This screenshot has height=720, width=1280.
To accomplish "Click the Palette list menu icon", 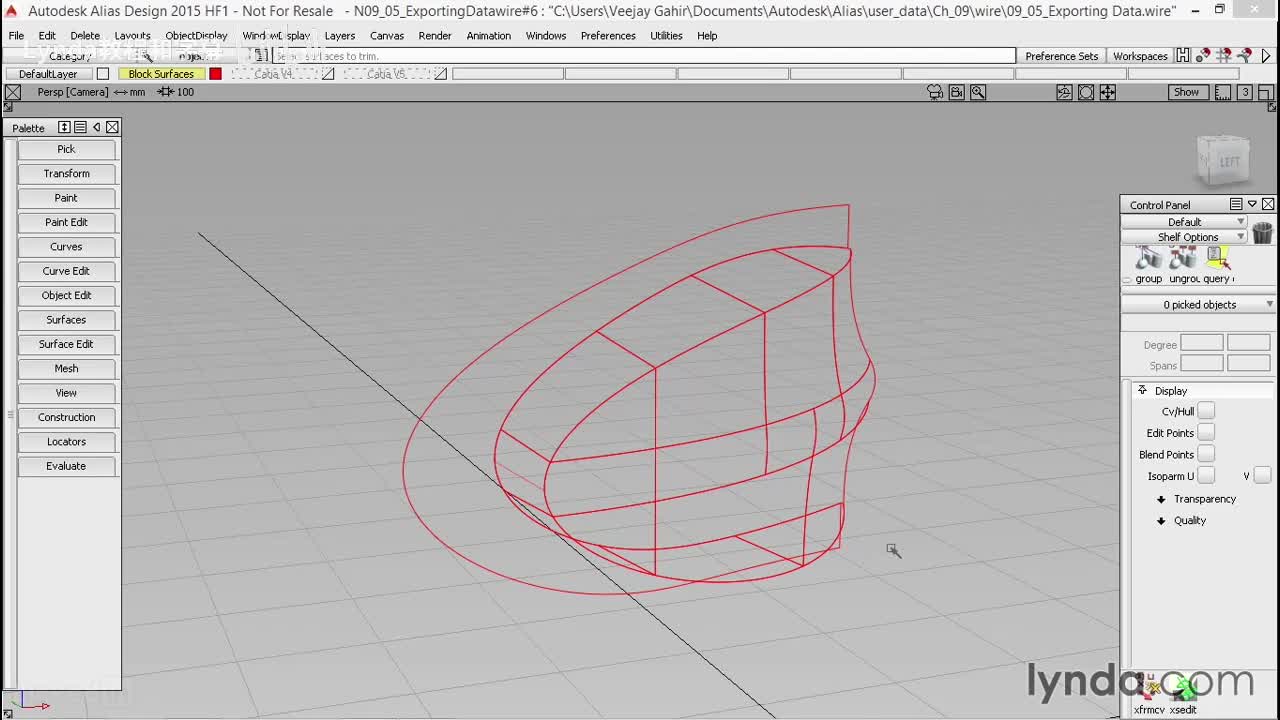I will 80,127.
